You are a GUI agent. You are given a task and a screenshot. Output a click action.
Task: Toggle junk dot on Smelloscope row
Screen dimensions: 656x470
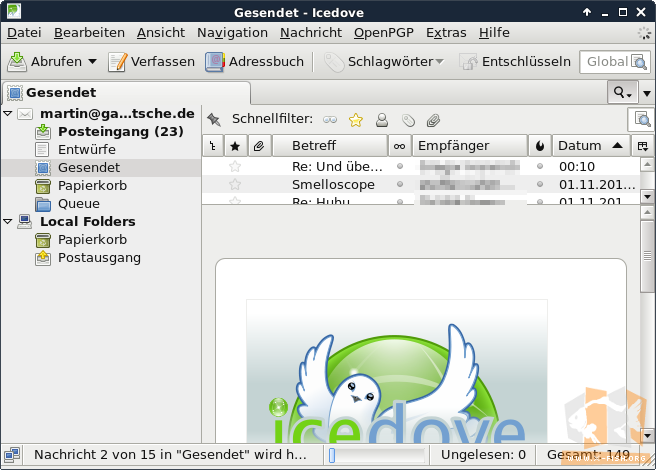(x=540, y=184)
